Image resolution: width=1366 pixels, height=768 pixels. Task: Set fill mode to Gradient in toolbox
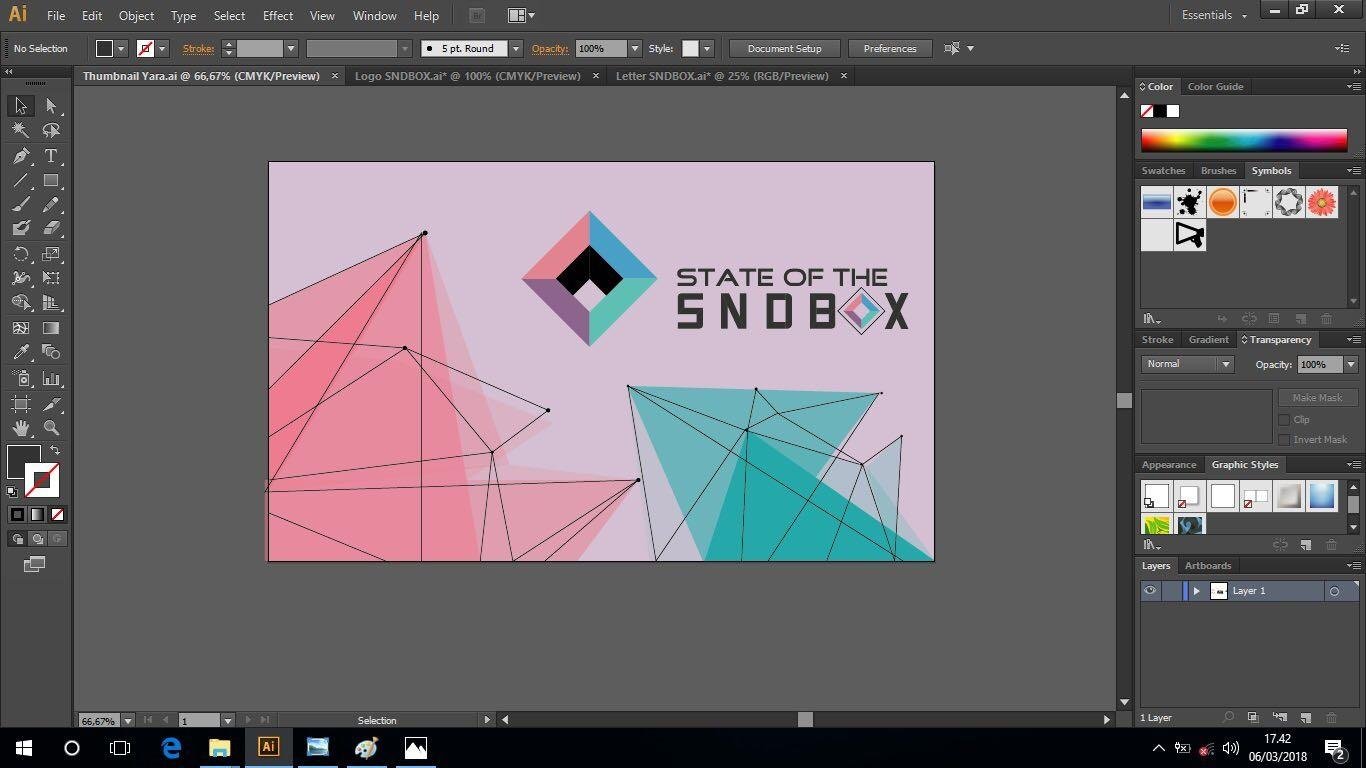click(37, 515)
